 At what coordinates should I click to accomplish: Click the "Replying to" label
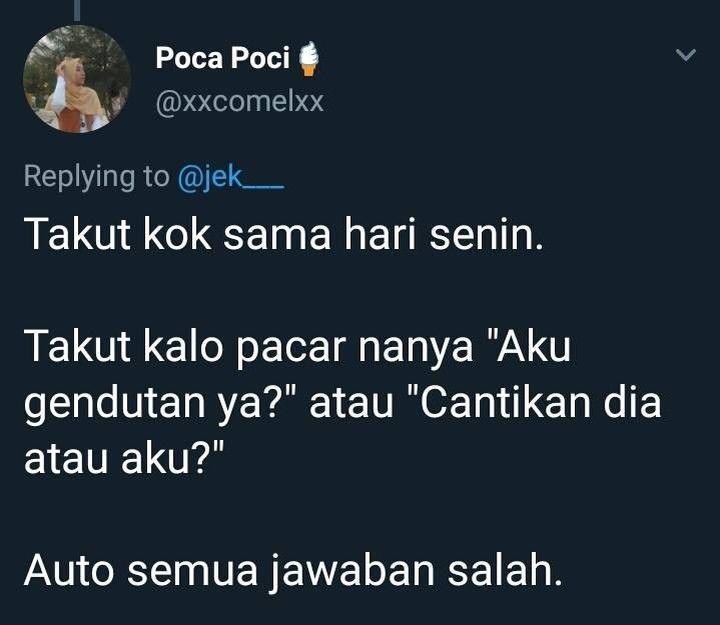click(96, 176)
